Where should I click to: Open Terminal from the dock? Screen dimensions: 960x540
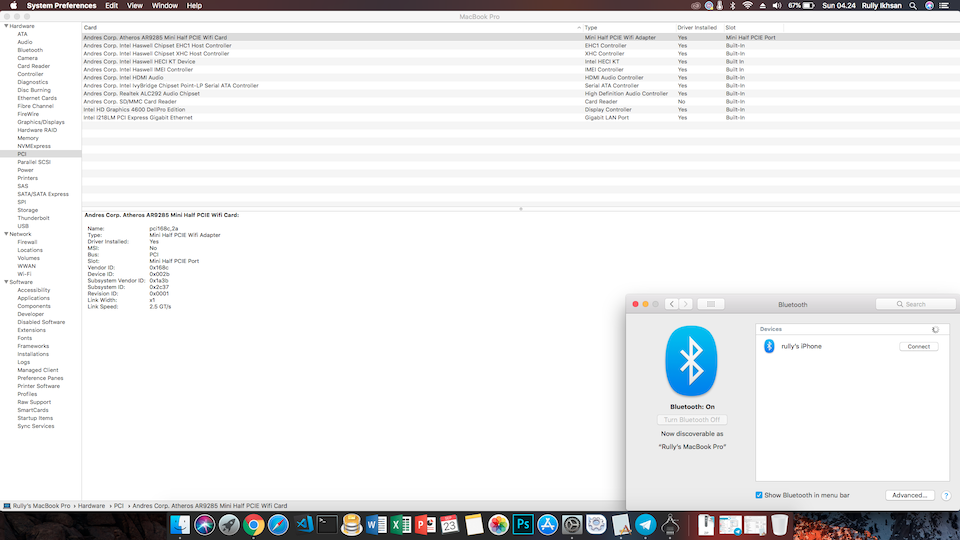[x=327, y=525]
